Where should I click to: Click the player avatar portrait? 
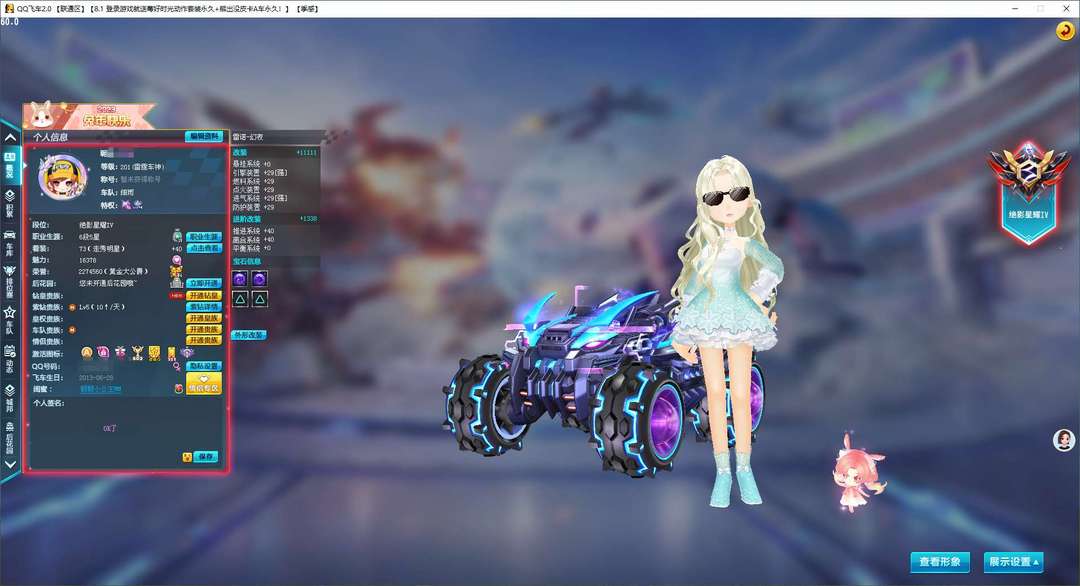[63, 176]
